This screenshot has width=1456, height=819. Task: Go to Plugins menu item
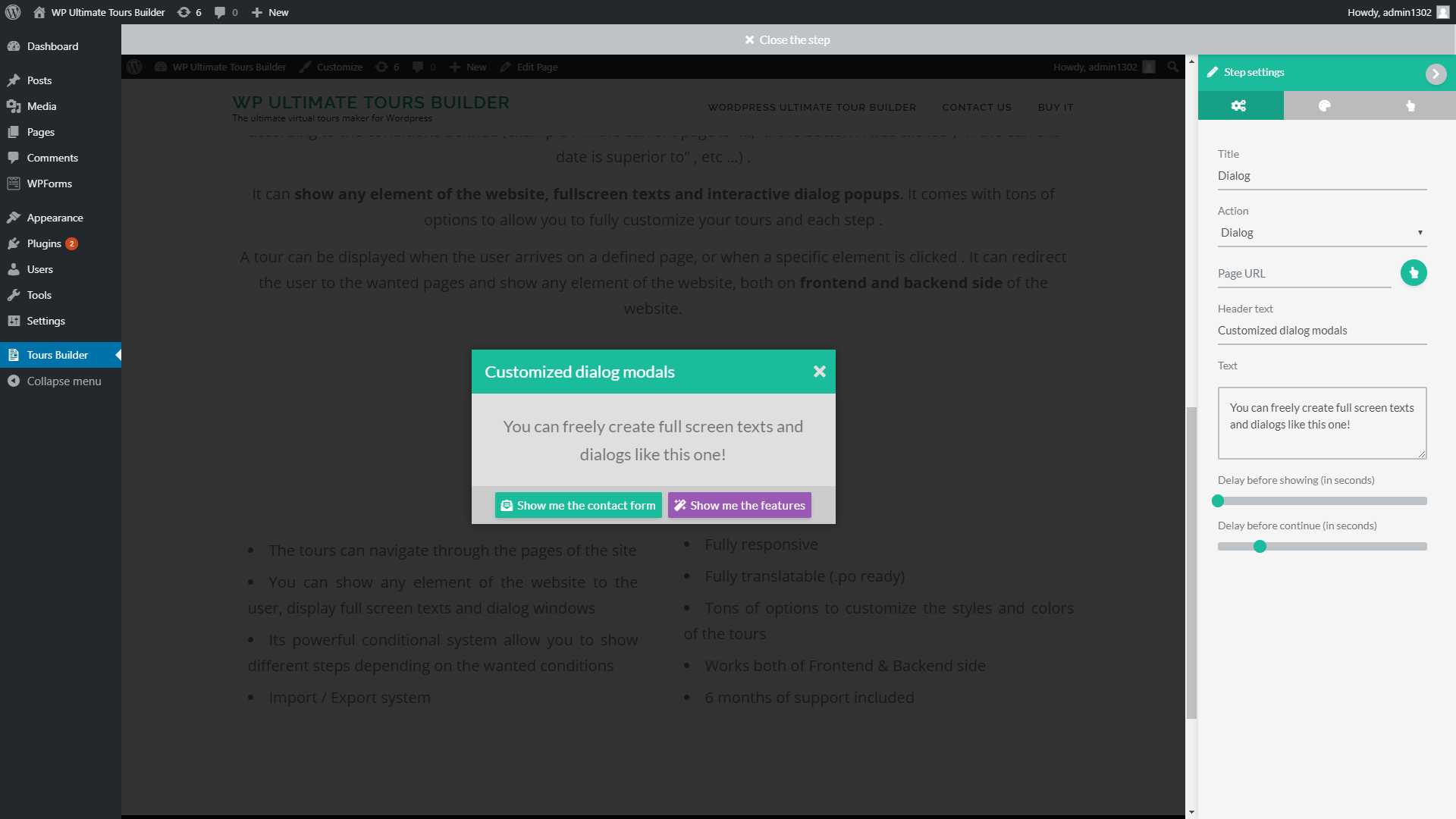(44, 243)
